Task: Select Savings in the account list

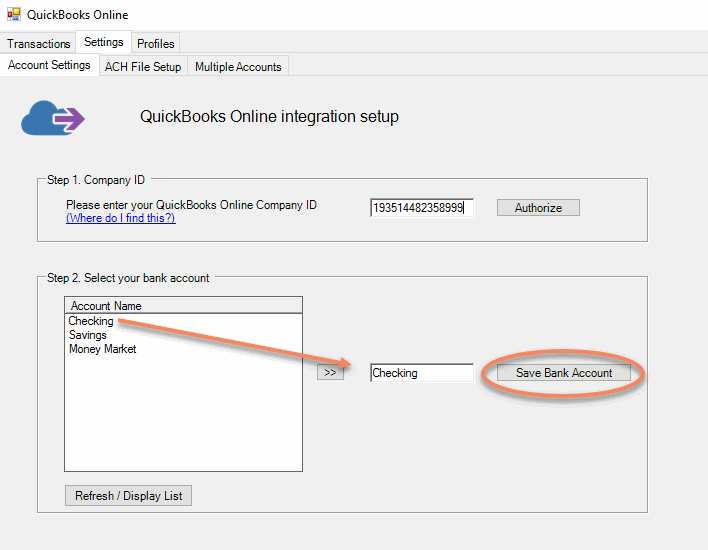Action: (x=88, y=335)
